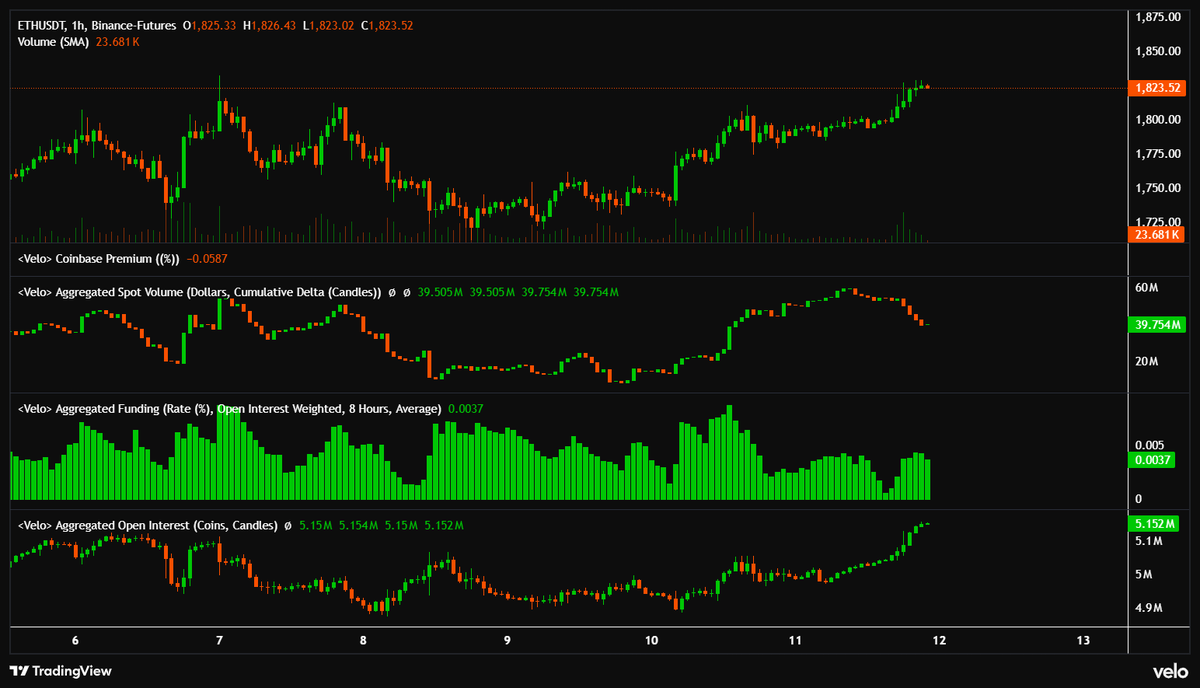Click the 5.154M value in open interest legend
The image size is (1200, 688).
pos(358,525)
